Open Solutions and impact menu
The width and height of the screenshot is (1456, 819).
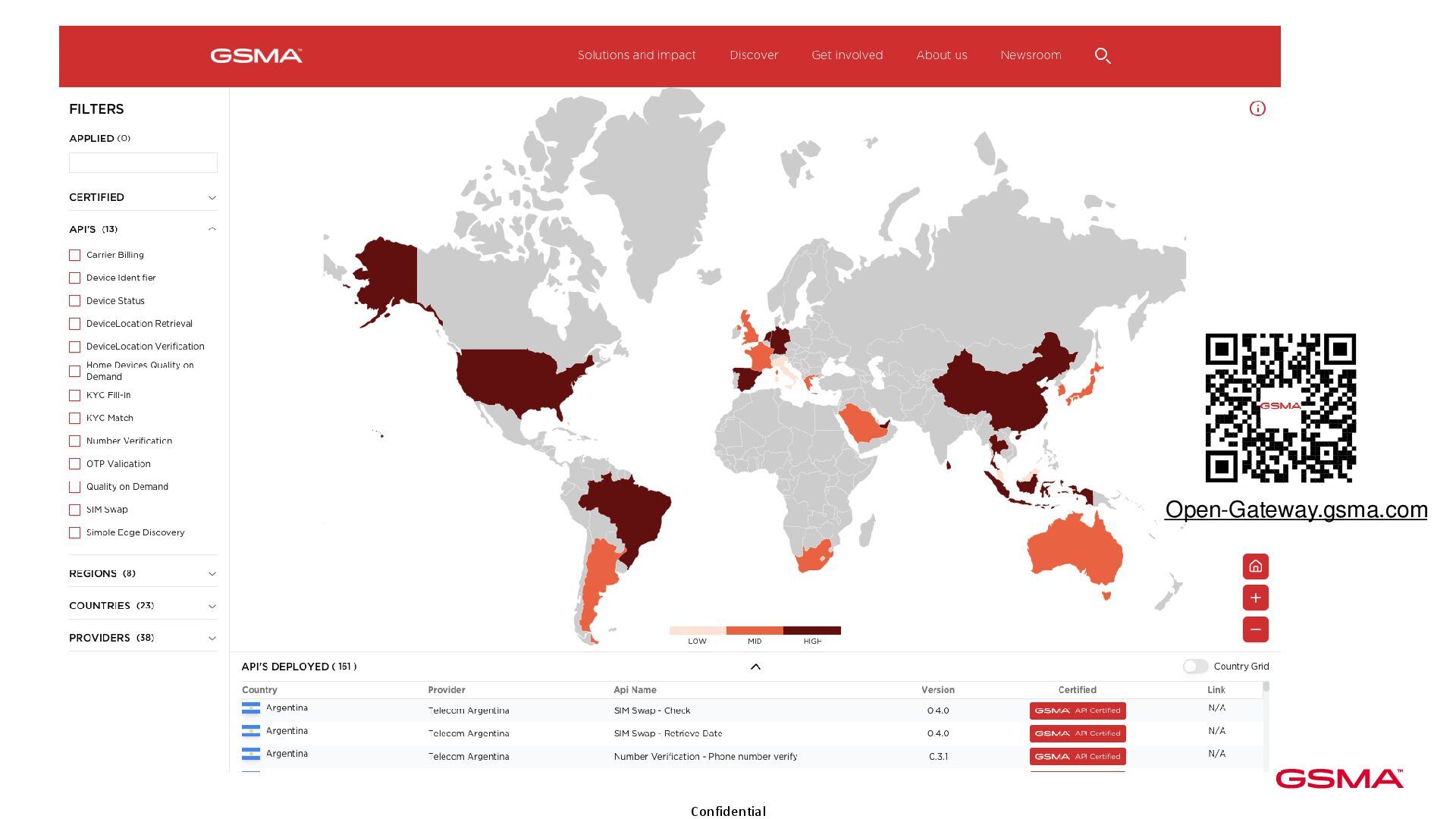pos(636,55)
